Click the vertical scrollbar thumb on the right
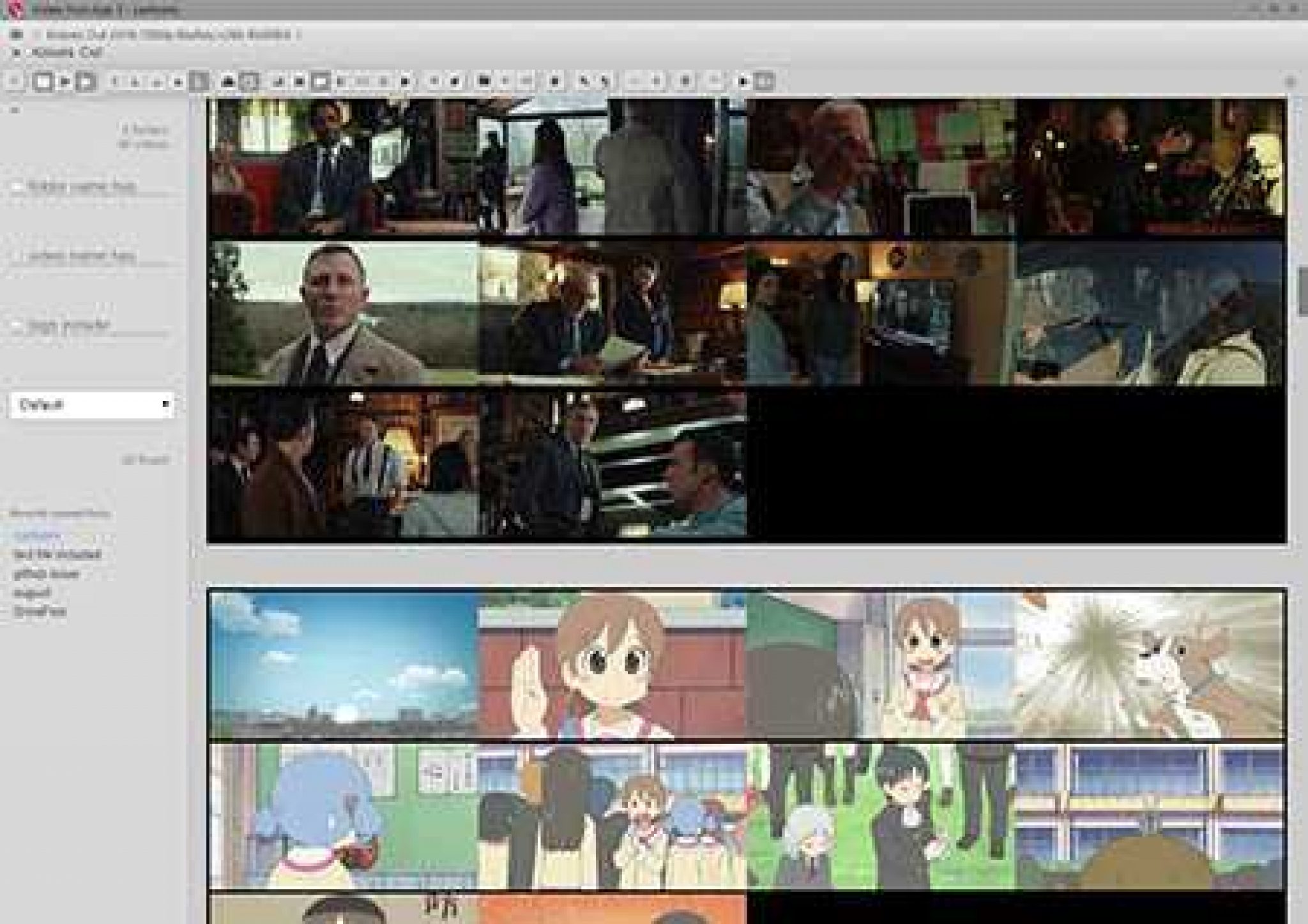The width and height of the screenshot is (1308, 924). tap(1302, 291)
